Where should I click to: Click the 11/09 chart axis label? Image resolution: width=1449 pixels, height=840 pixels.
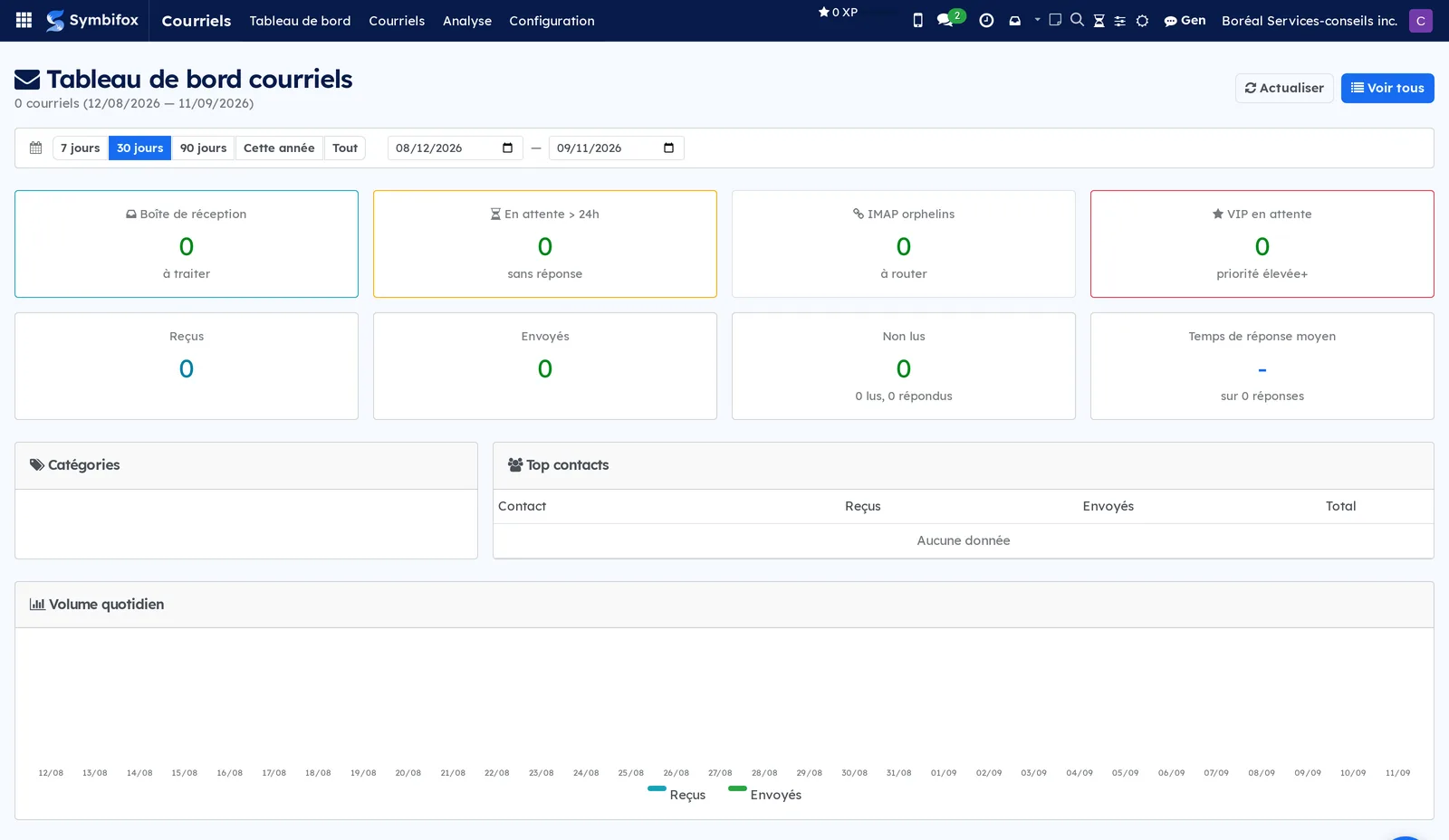point(1397,773)
